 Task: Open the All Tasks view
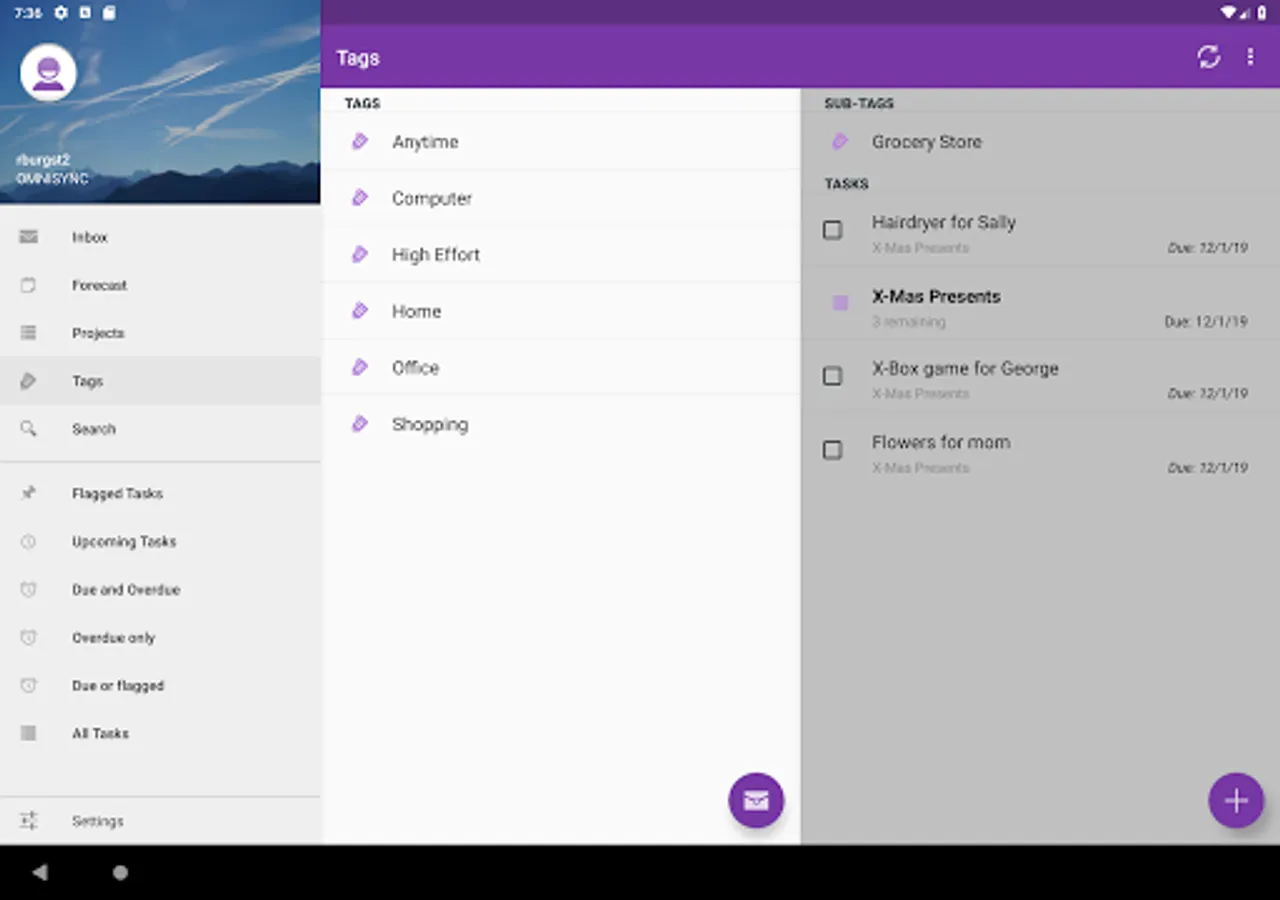(x=160, y=734)
